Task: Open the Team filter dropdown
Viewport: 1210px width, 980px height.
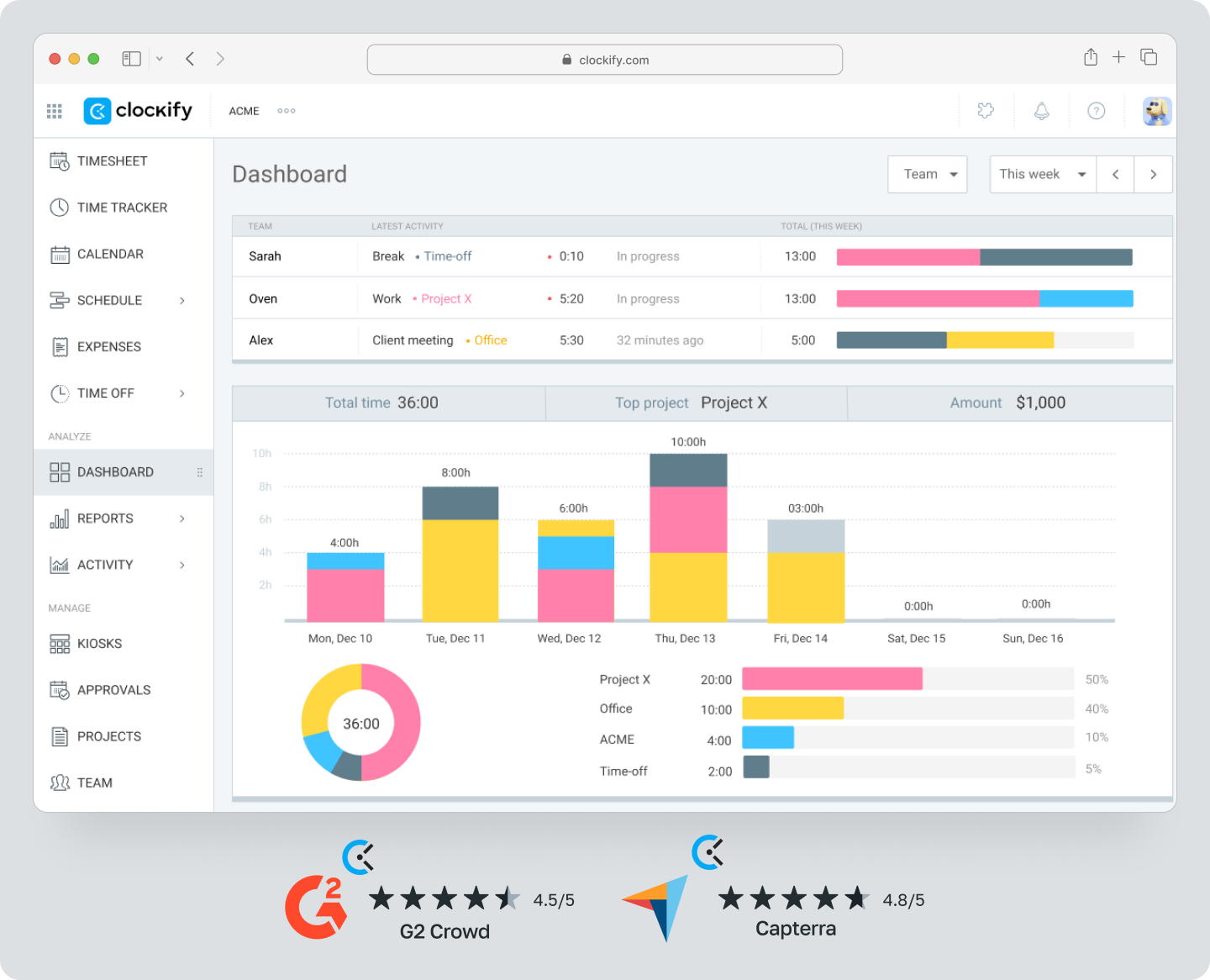Action: (928, 174)
